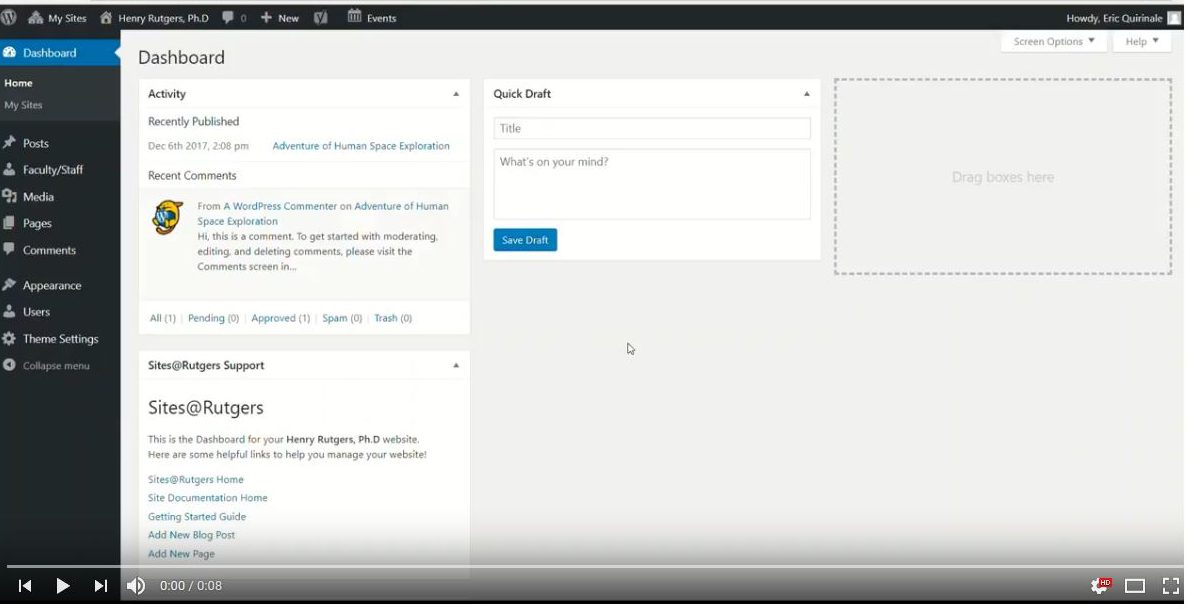Open Posts in the sidebar menu

pyautogui.click(x=36, y=143)
